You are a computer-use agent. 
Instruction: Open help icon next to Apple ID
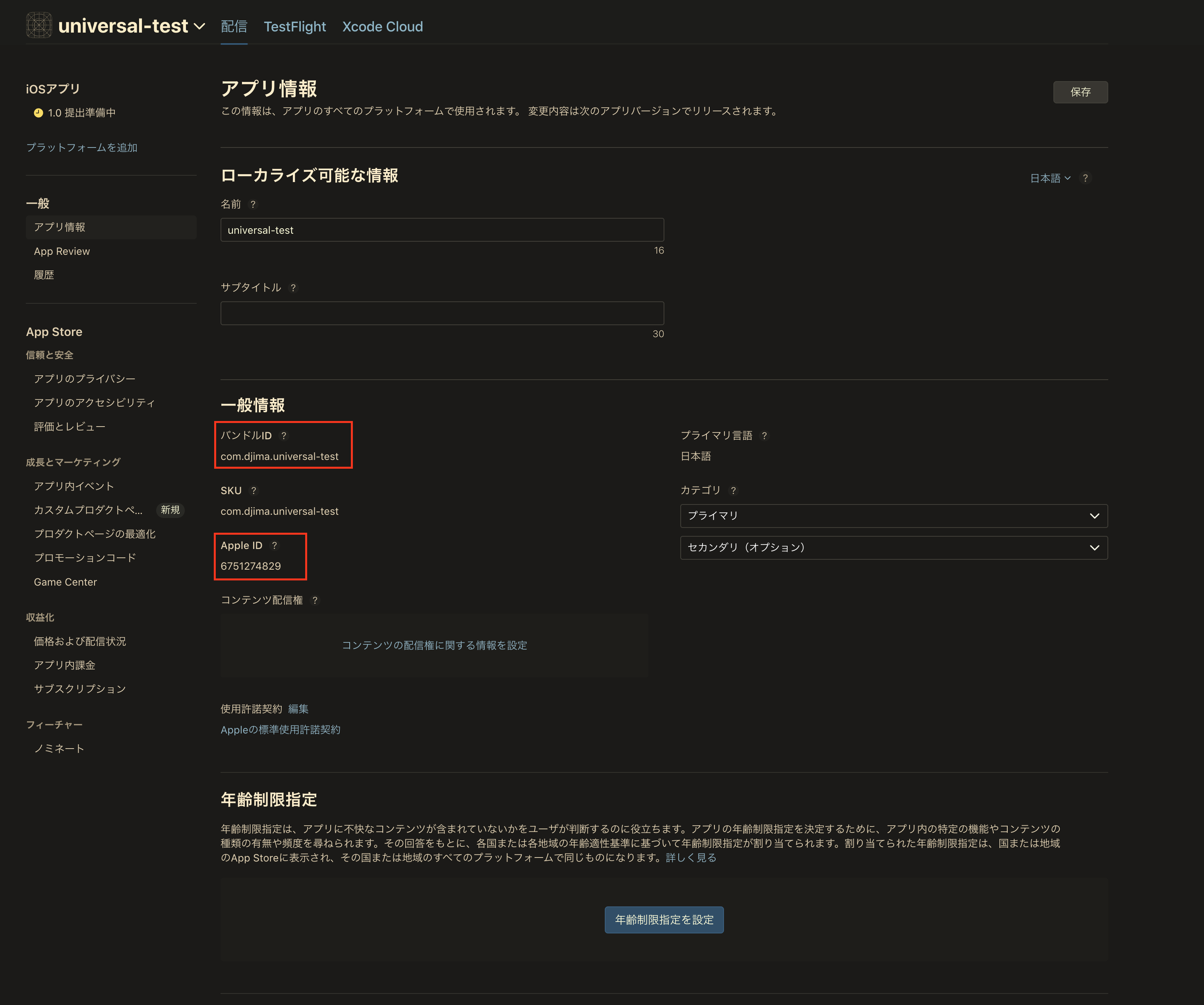274,545
